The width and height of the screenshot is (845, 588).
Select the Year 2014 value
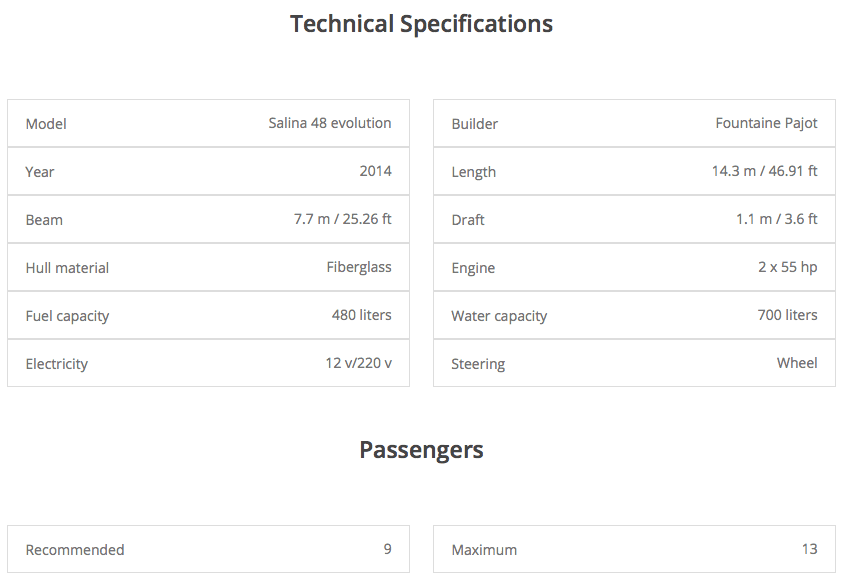pos(376,171)
